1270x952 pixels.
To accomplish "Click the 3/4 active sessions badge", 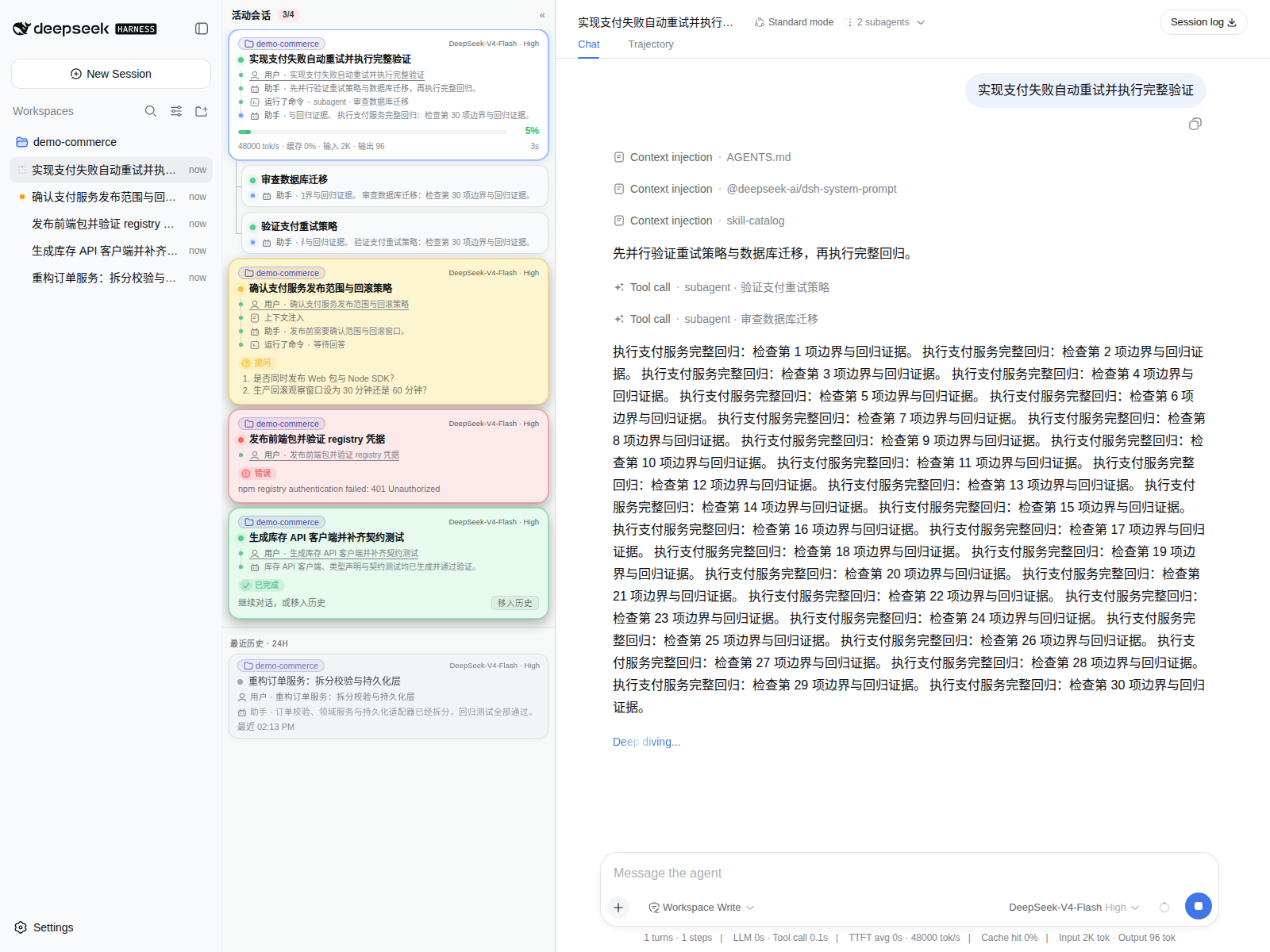I will pyautogui.click(x=288, y=15).
